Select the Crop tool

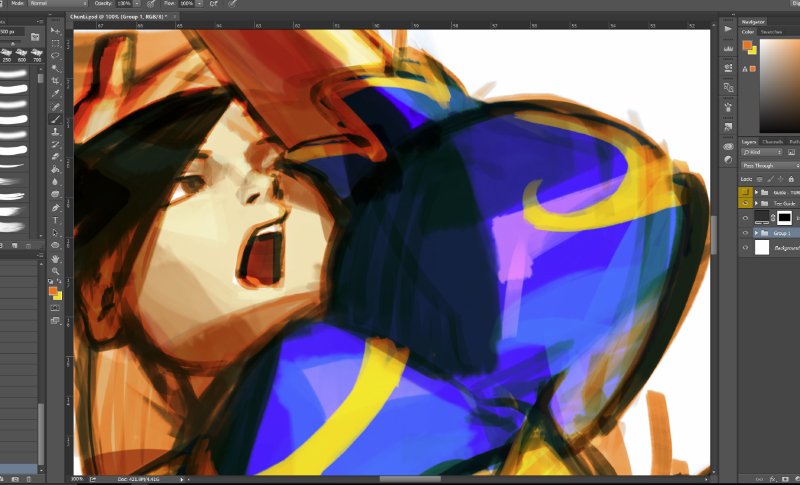click(55, 81)
